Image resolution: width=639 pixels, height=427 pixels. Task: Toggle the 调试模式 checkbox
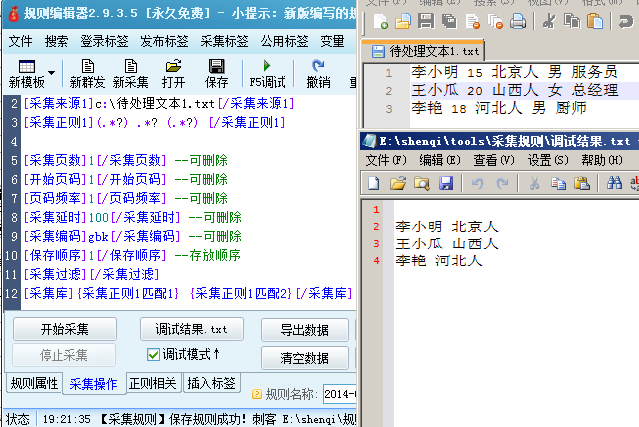(153, 354)
